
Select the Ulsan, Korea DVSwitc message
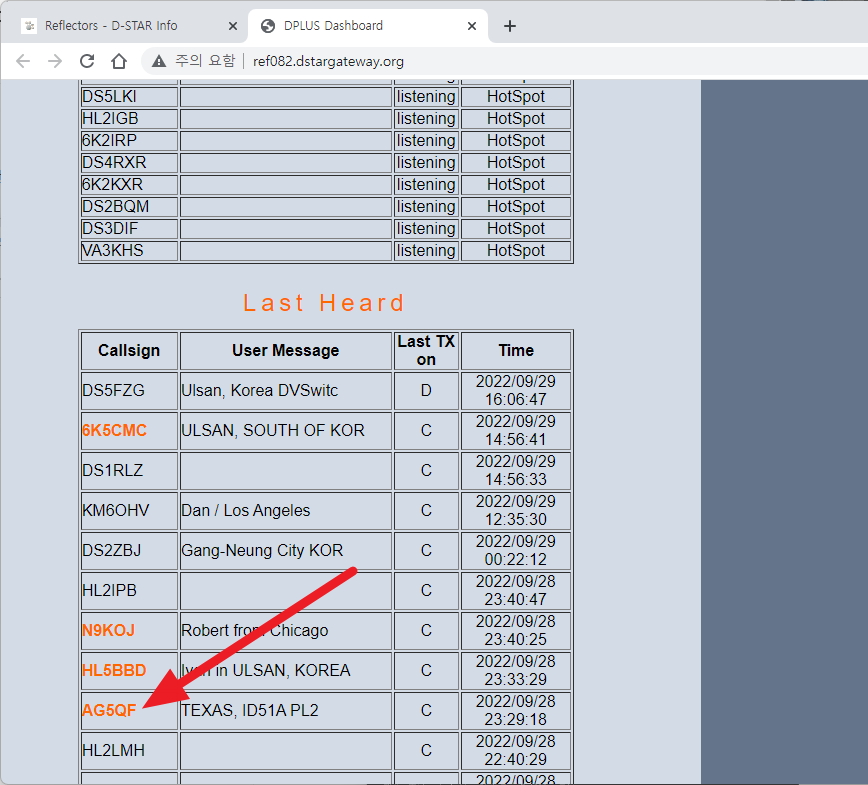pyautogui.click(x=260, y=390)
